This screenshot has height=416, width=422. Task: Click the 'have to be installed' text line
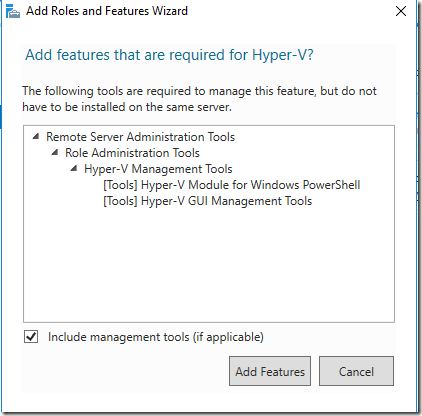tap(127, 107)
